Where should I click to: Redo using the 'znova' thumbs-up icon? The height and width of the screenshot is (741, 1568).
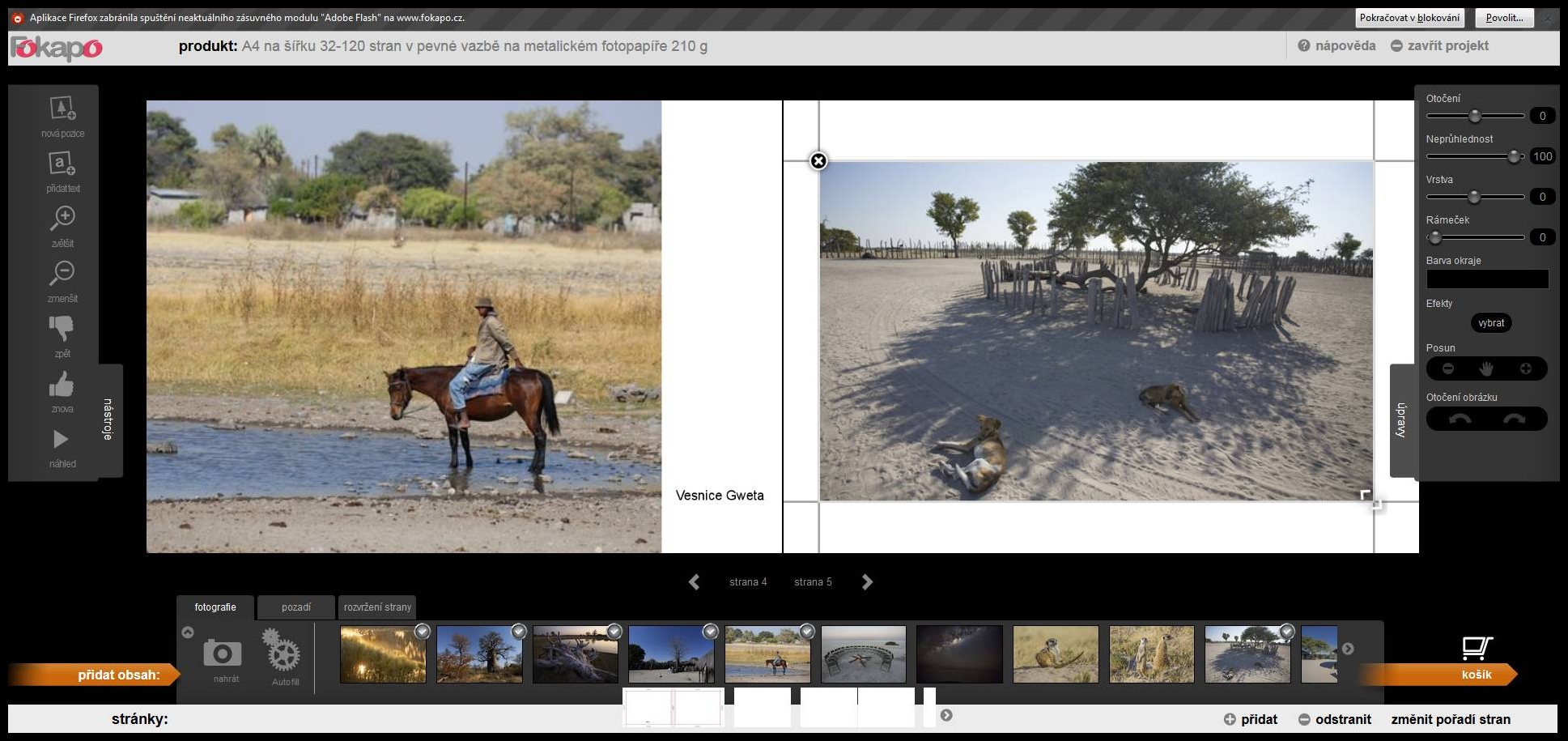62,385
